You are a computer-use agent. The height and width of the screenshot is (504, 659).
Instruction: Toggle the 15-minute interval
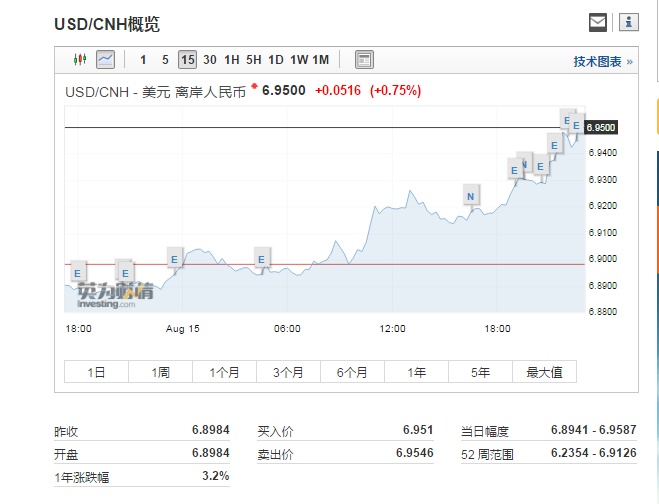(x=187, y=60)
